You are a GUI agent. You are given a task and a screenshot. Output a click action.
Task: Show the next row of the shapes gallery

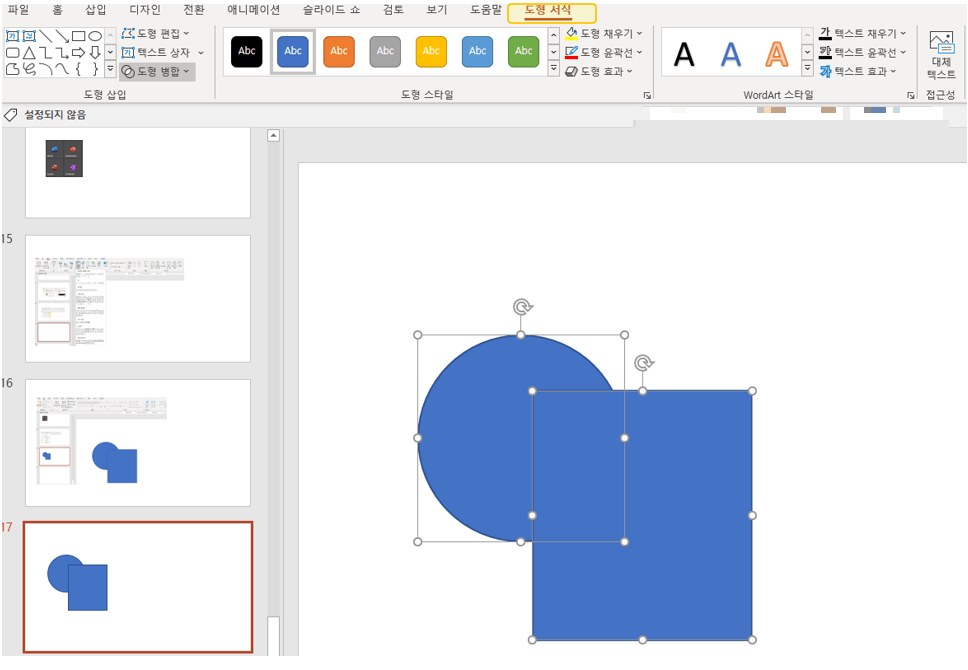point(111,52)
